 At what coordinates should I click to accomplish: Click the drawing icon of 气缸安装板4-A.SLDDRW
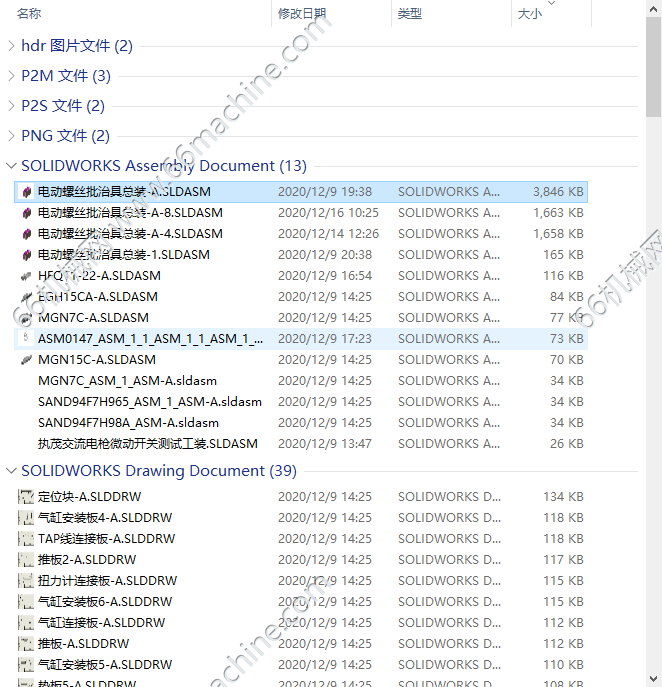click(25, 518)
